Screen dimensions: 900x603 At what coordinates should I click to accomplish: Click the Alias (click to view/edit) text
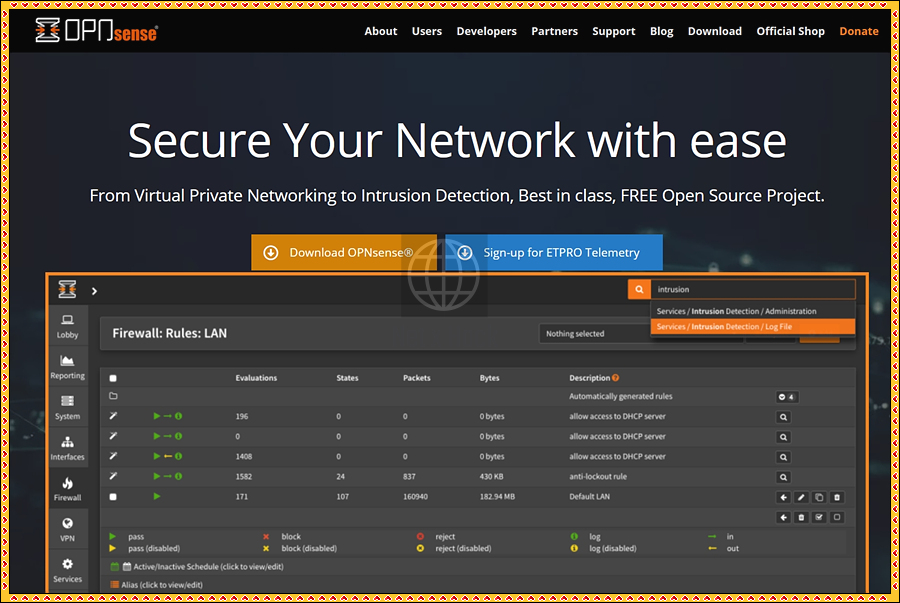pyautogui.click(x=162, y=585)
